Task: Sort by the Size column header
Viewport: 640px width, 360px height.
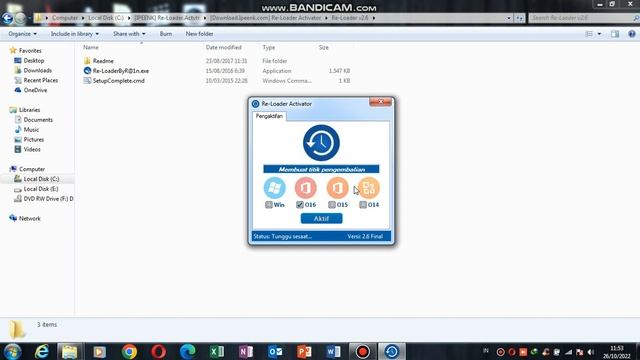Action: point(324,47)
